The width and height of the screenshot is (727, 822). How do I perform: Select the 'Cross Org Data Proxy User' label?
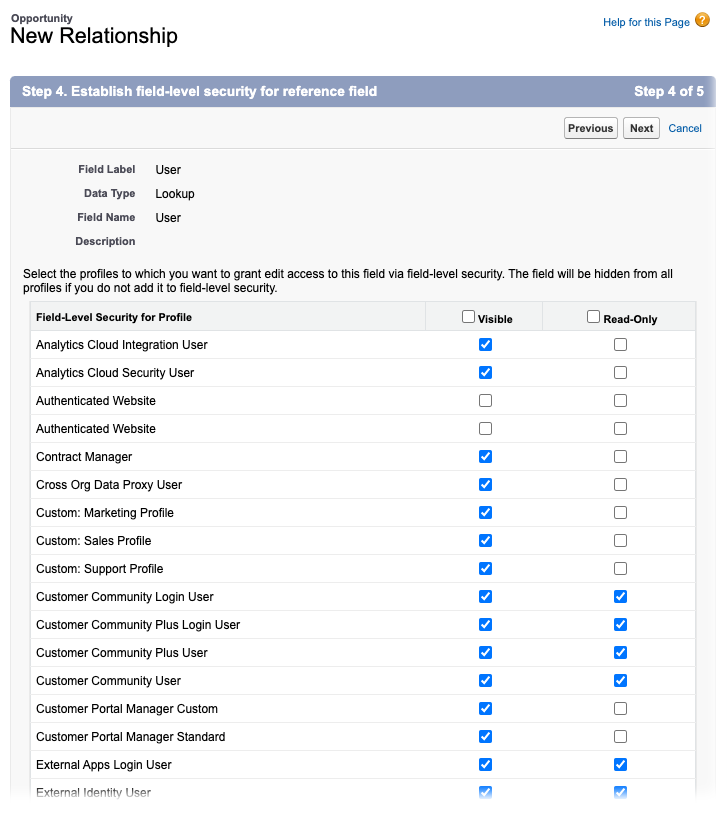point(109,484)
